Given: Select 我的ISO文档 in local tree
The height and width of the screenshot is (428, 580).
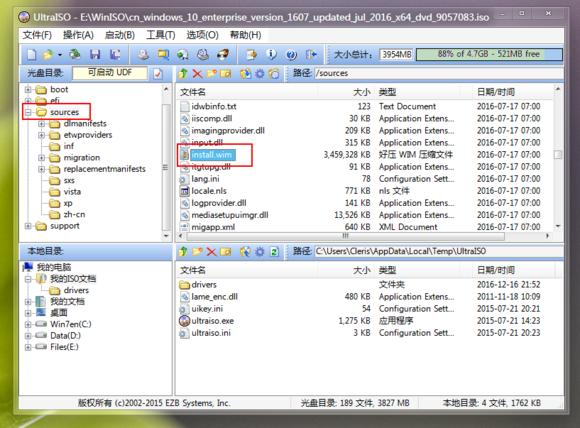Looking at the screenshot, I should click(73, 279).
